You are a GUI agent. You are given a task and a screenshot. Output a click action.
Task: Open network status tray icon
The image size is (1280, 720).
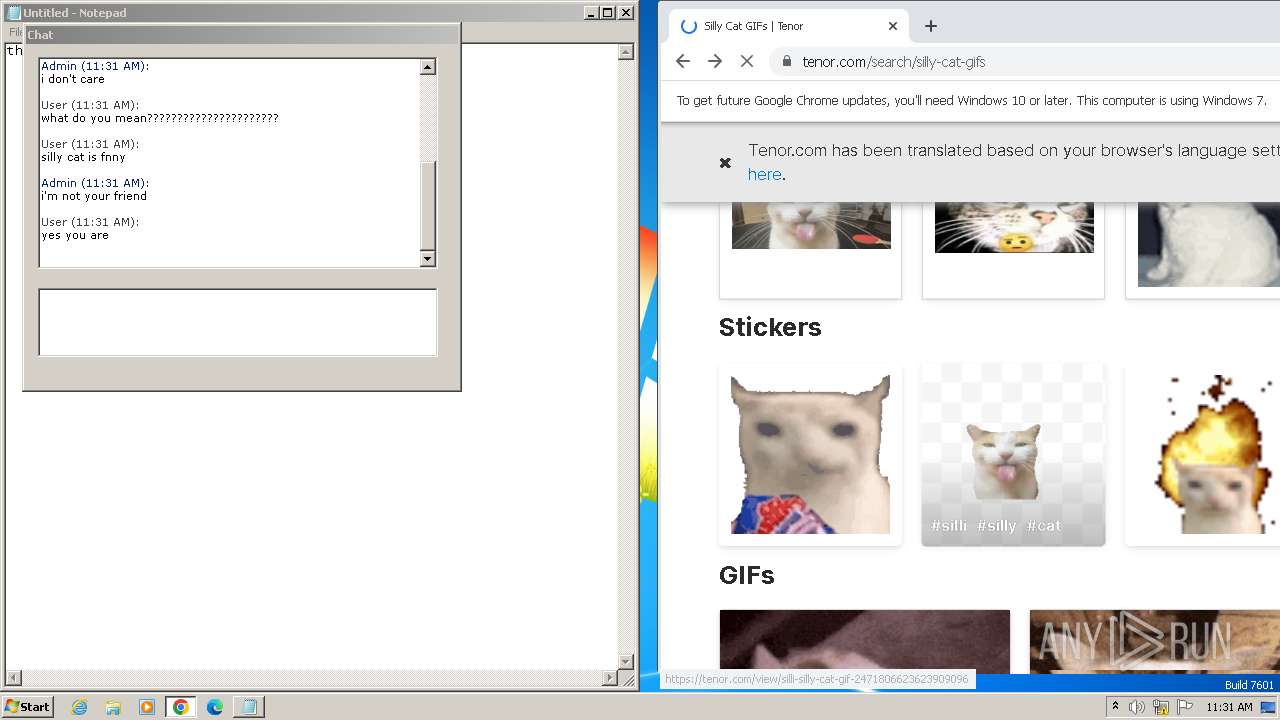[1161, 707]
